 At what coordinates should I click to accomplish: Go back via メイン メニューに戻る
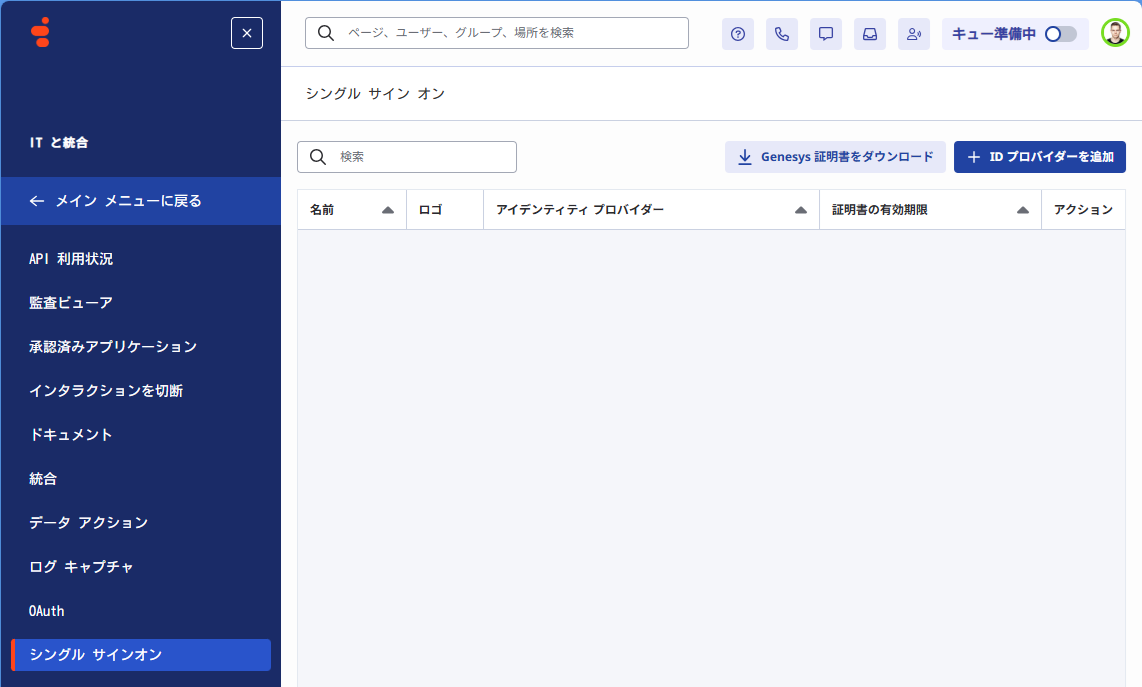point(116,201)
